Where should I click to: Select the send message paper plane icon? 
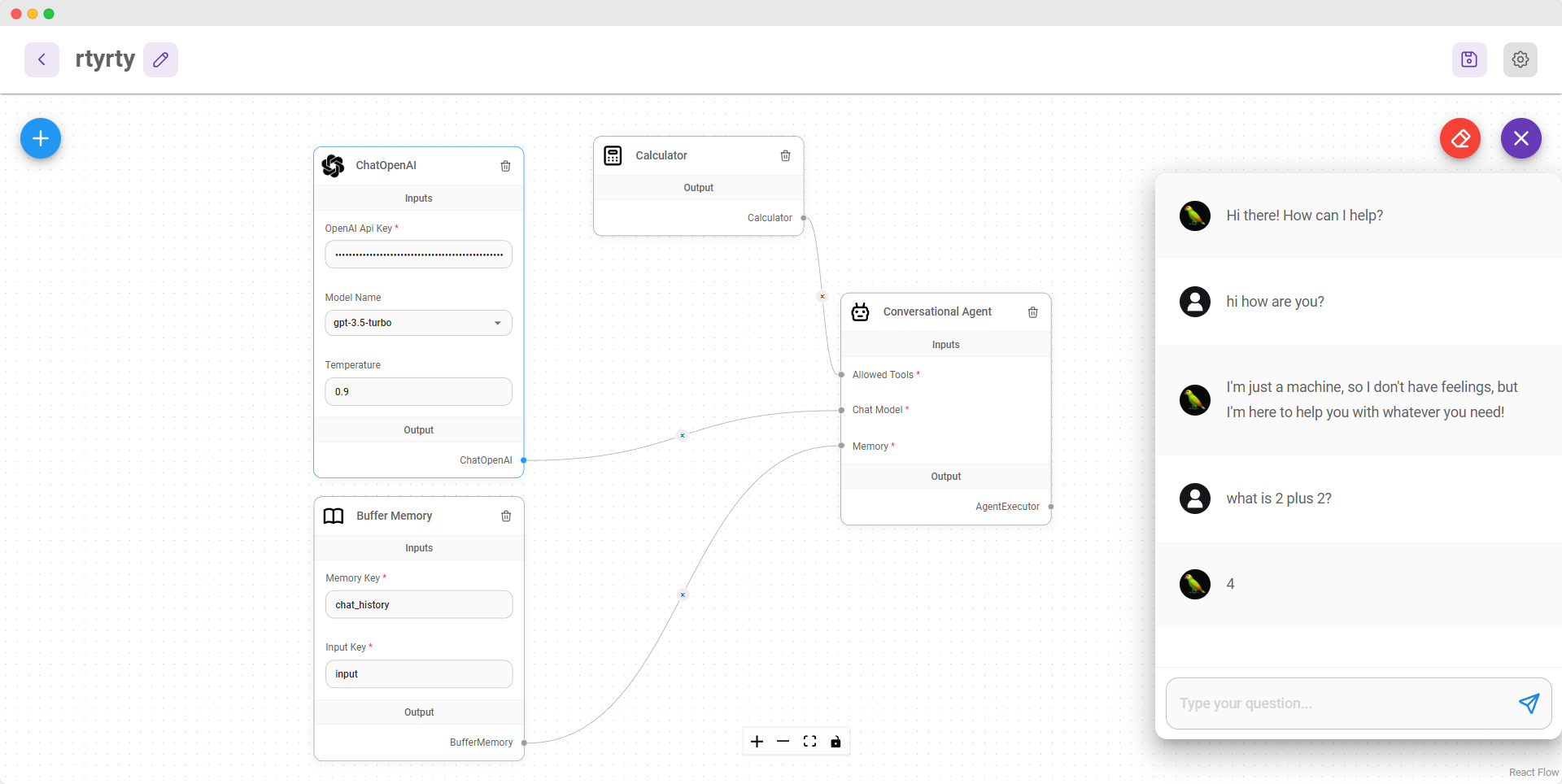click(x=1529, y=703)
